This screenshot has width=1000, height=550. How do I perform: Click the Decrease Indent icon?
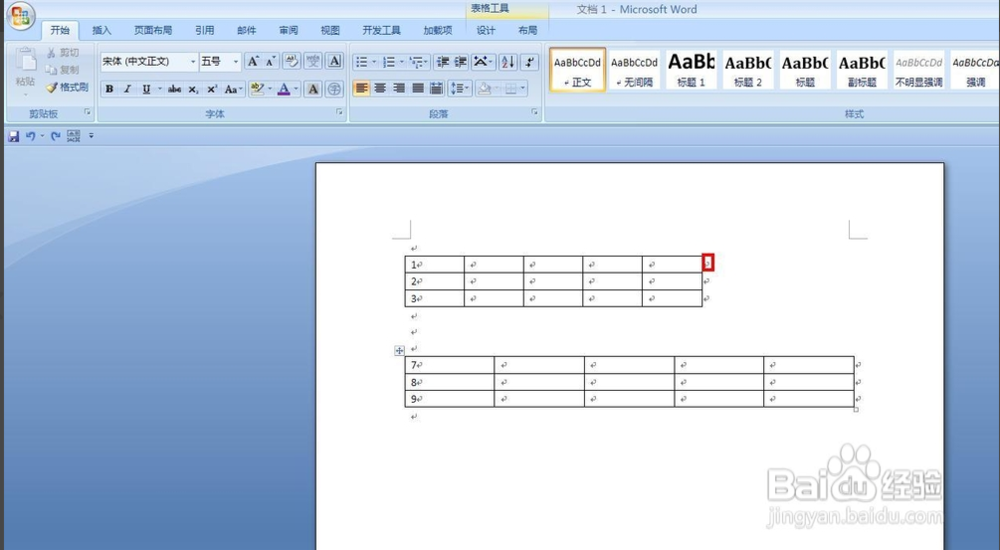442,62
